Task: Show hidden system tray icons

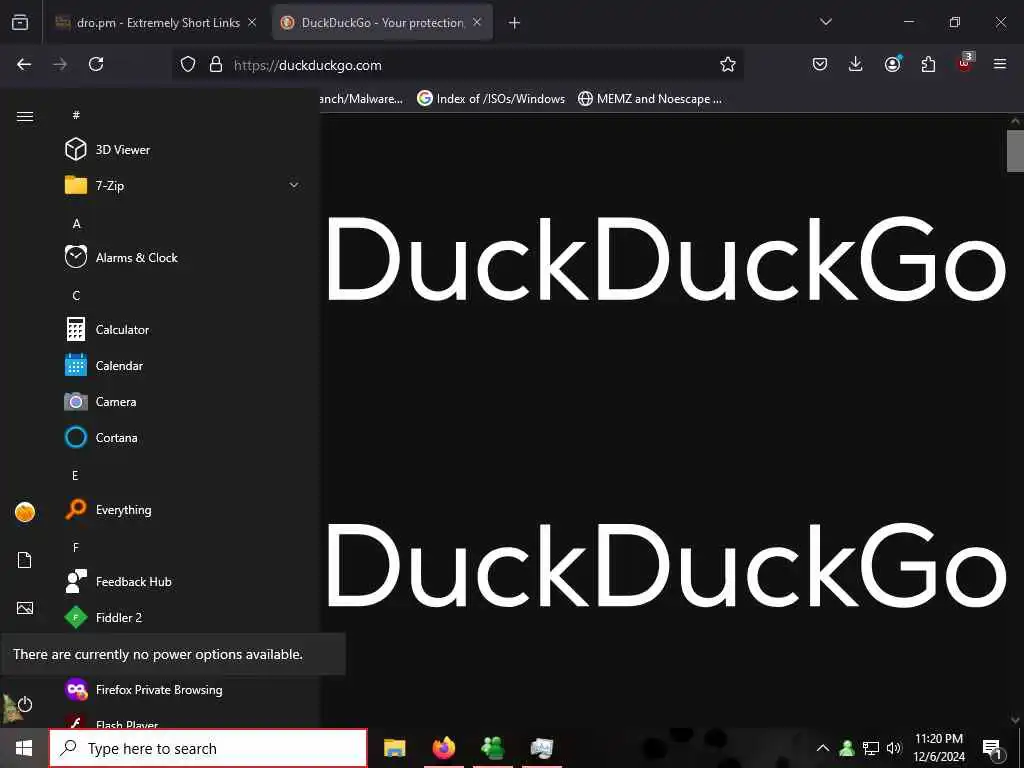Action: tap(823, 748)
